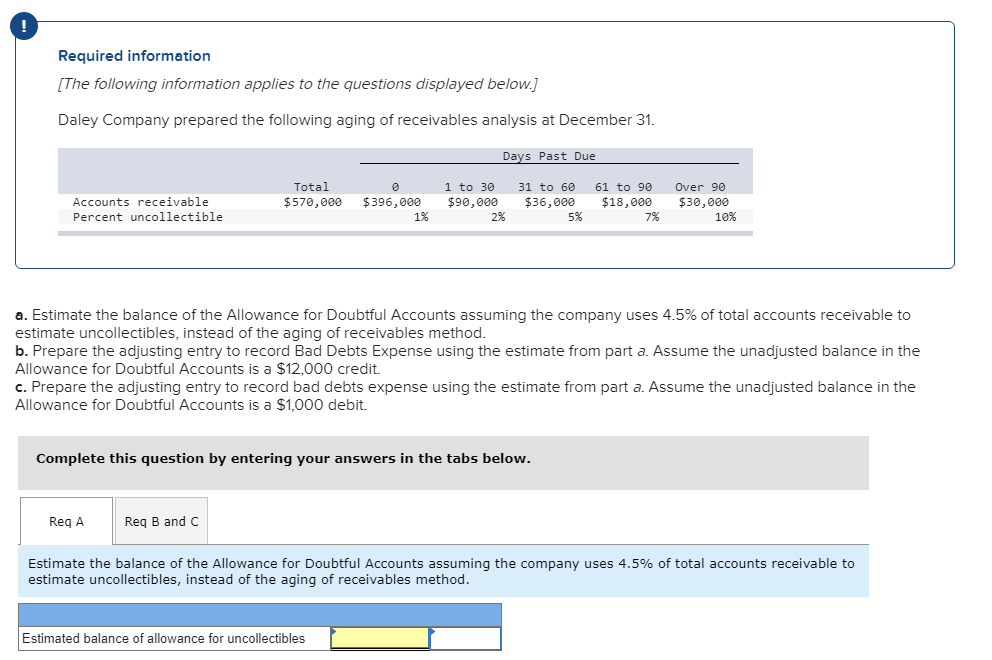Click the Days Past Due header

pyautogui.click(x=549, y=156)
